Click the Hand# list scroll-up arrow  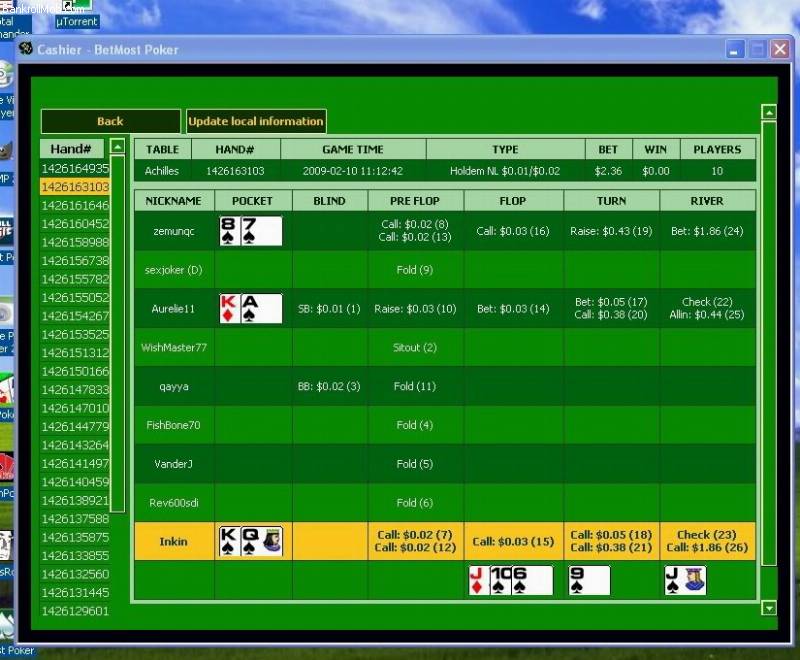(117, 147)
